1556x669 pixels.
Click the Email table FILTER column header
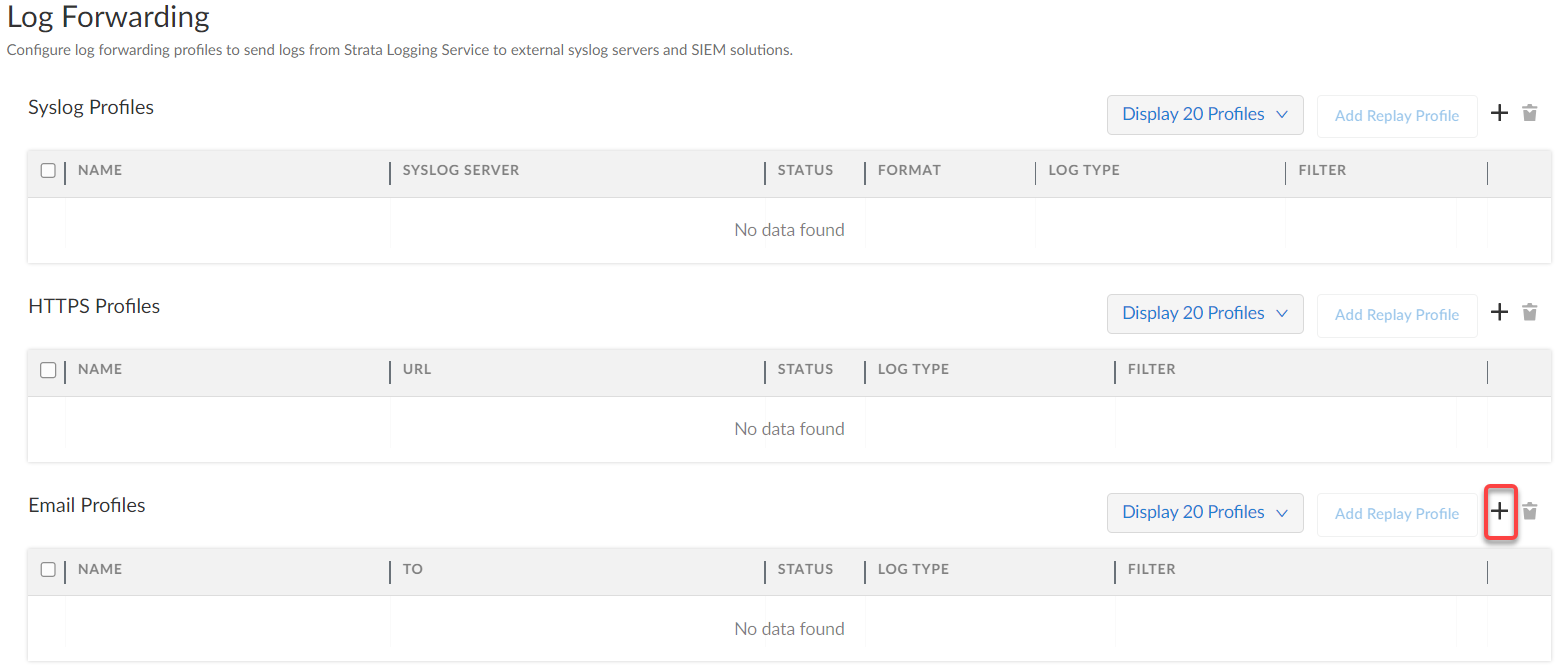(x=1151, y=569)
